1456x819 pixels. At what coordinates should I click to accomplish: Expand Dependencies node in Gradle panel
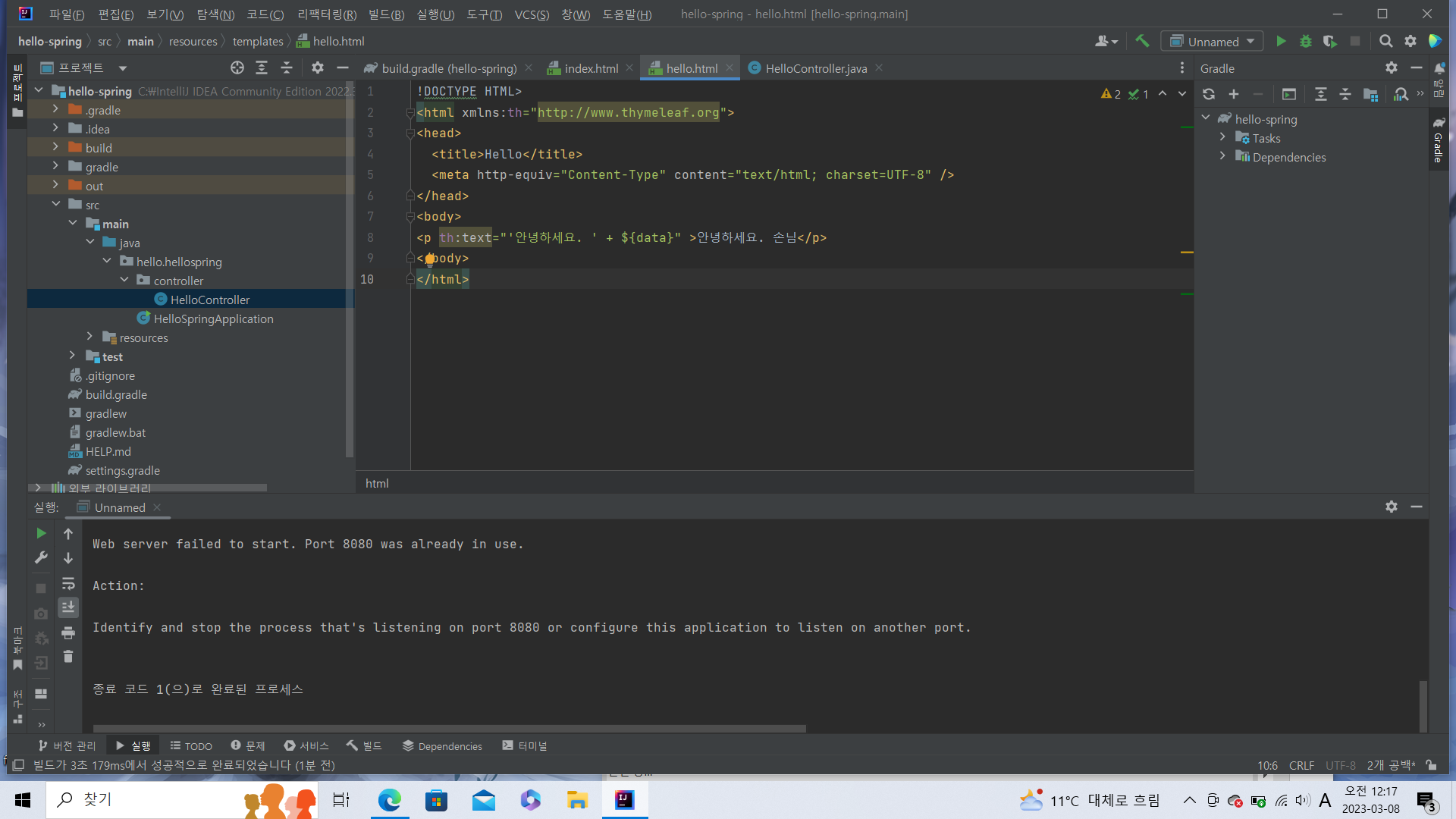[1222, 157]
